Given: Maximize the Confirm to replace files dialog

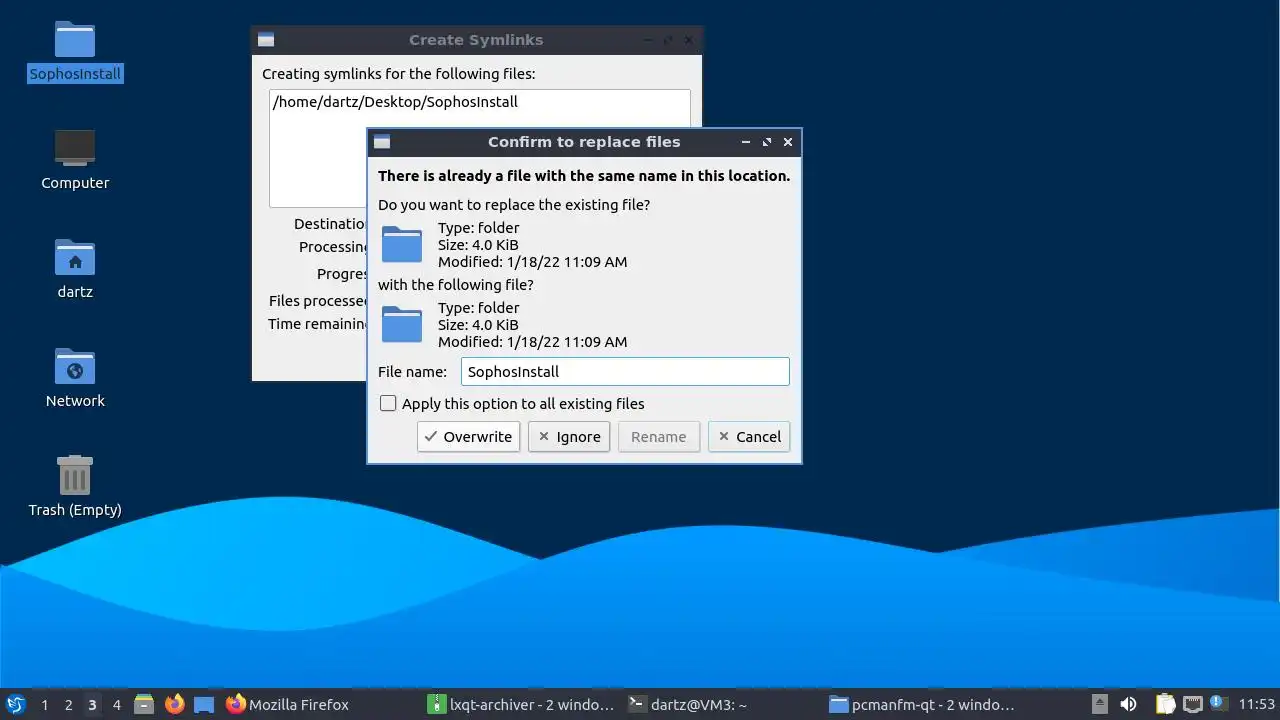Looking at the screenshot, I should pyautogui.click(x=767, y=142).
